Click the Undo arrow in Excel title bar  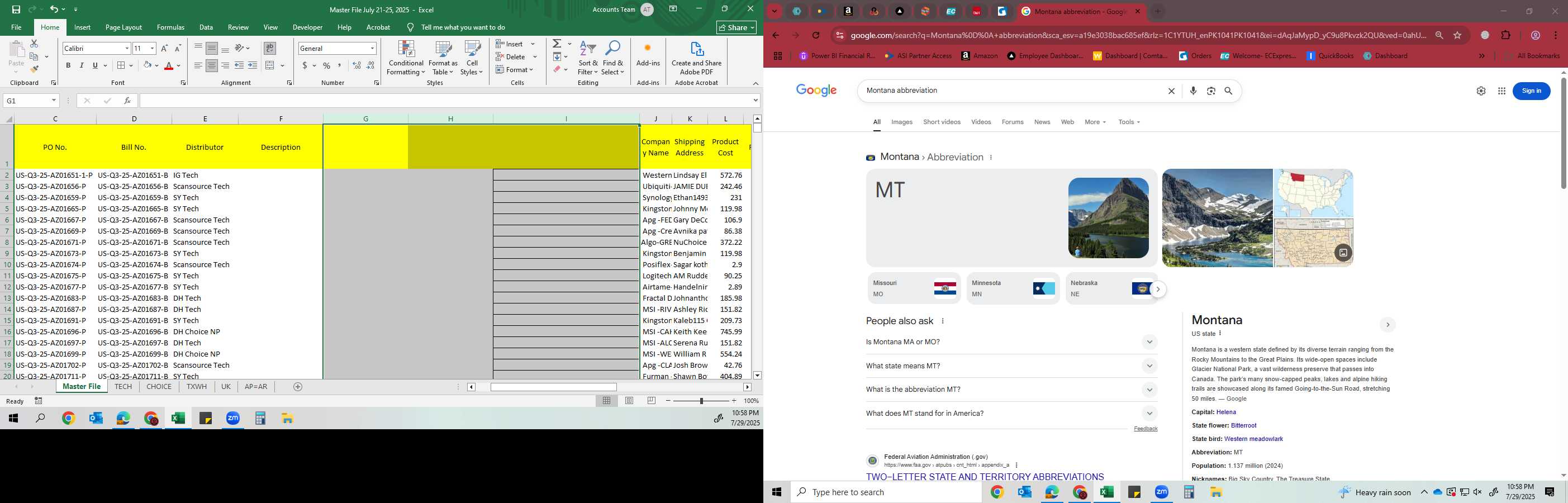[54, 9]
